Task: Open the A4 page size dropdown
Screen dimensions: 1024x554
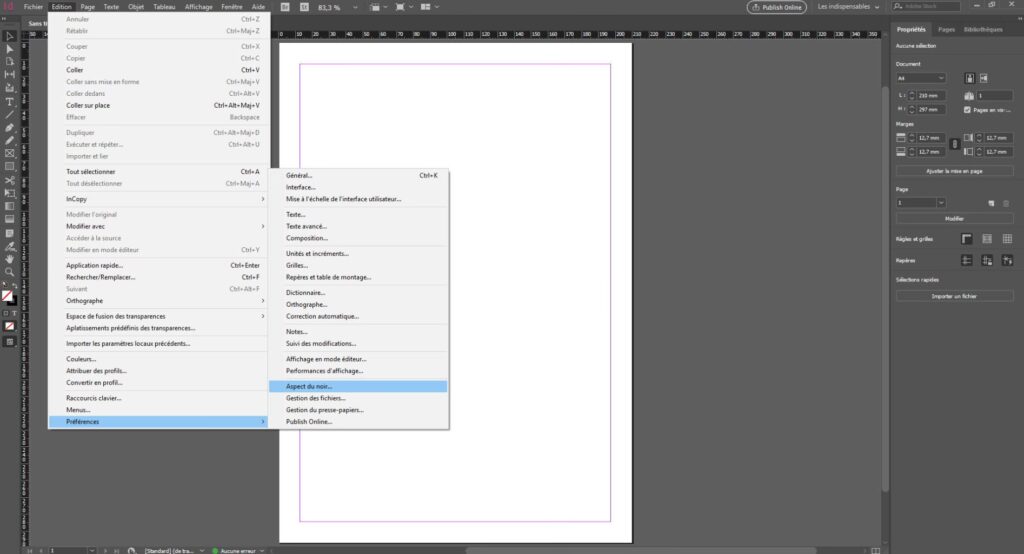Action: (x=921, y=78)
